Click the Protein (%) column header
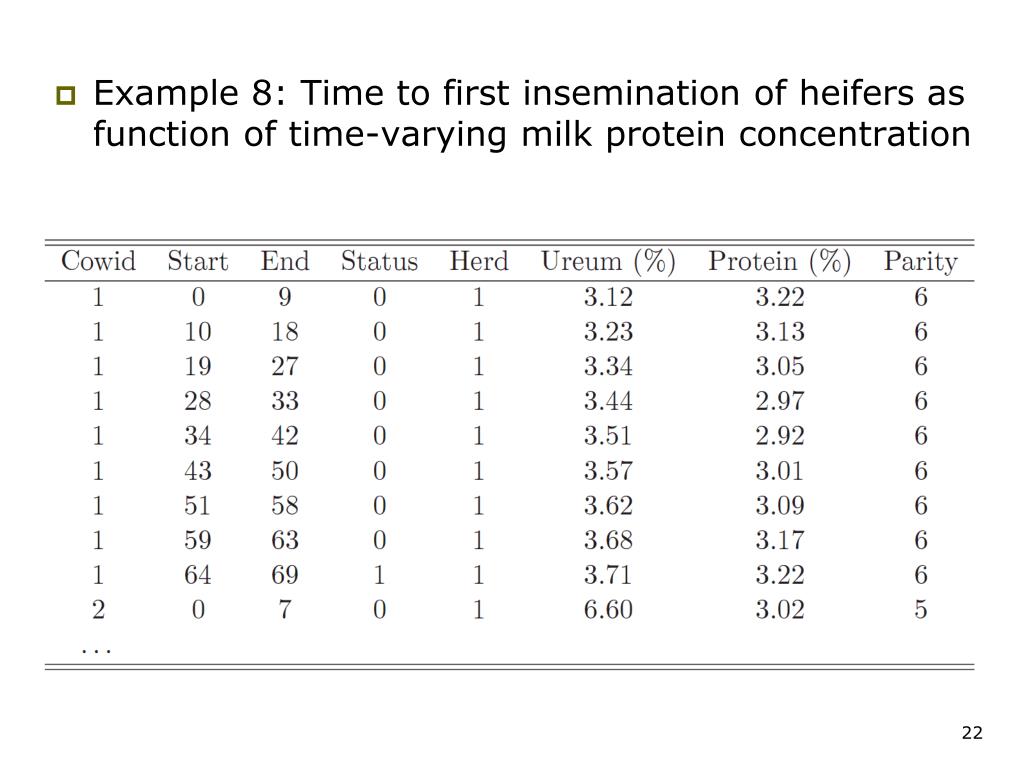 coord(780,262)
